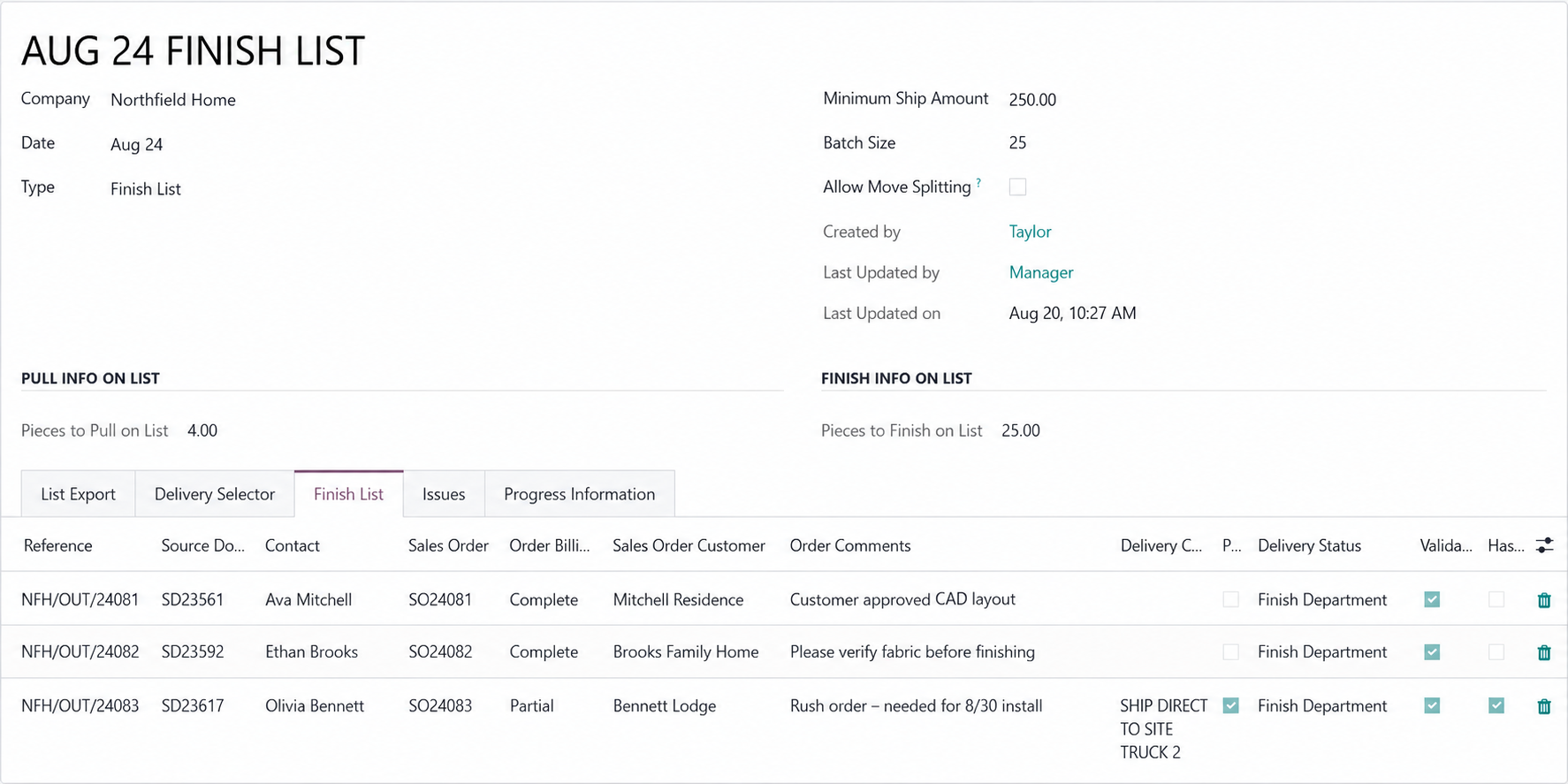This screenshot has width=1568, height=784.
Task: Enable the Allow Move Splitting checkbox
Action: point(1017,186)
